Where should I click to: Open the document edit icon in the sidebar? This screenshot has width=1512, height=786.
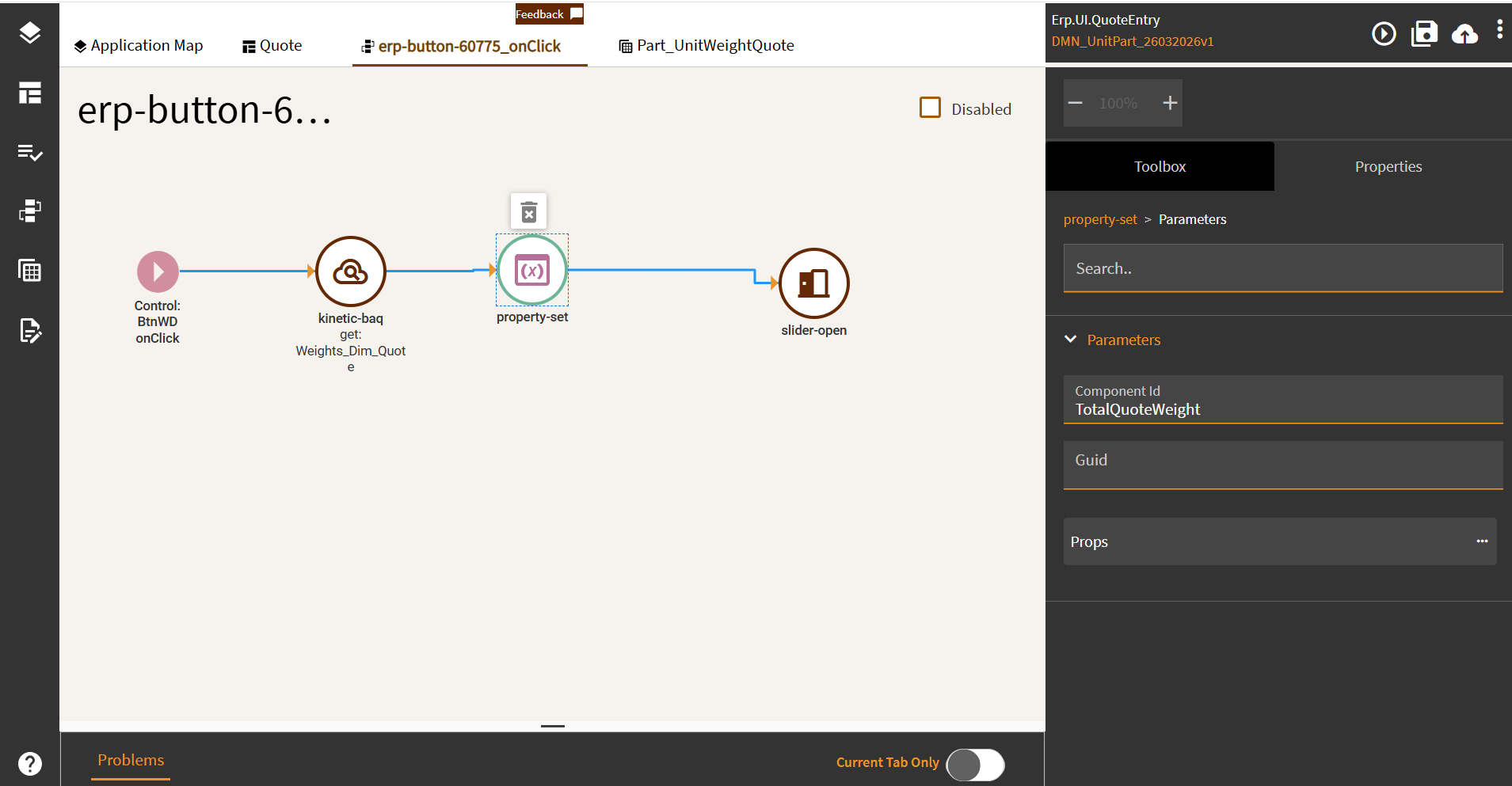30,330
